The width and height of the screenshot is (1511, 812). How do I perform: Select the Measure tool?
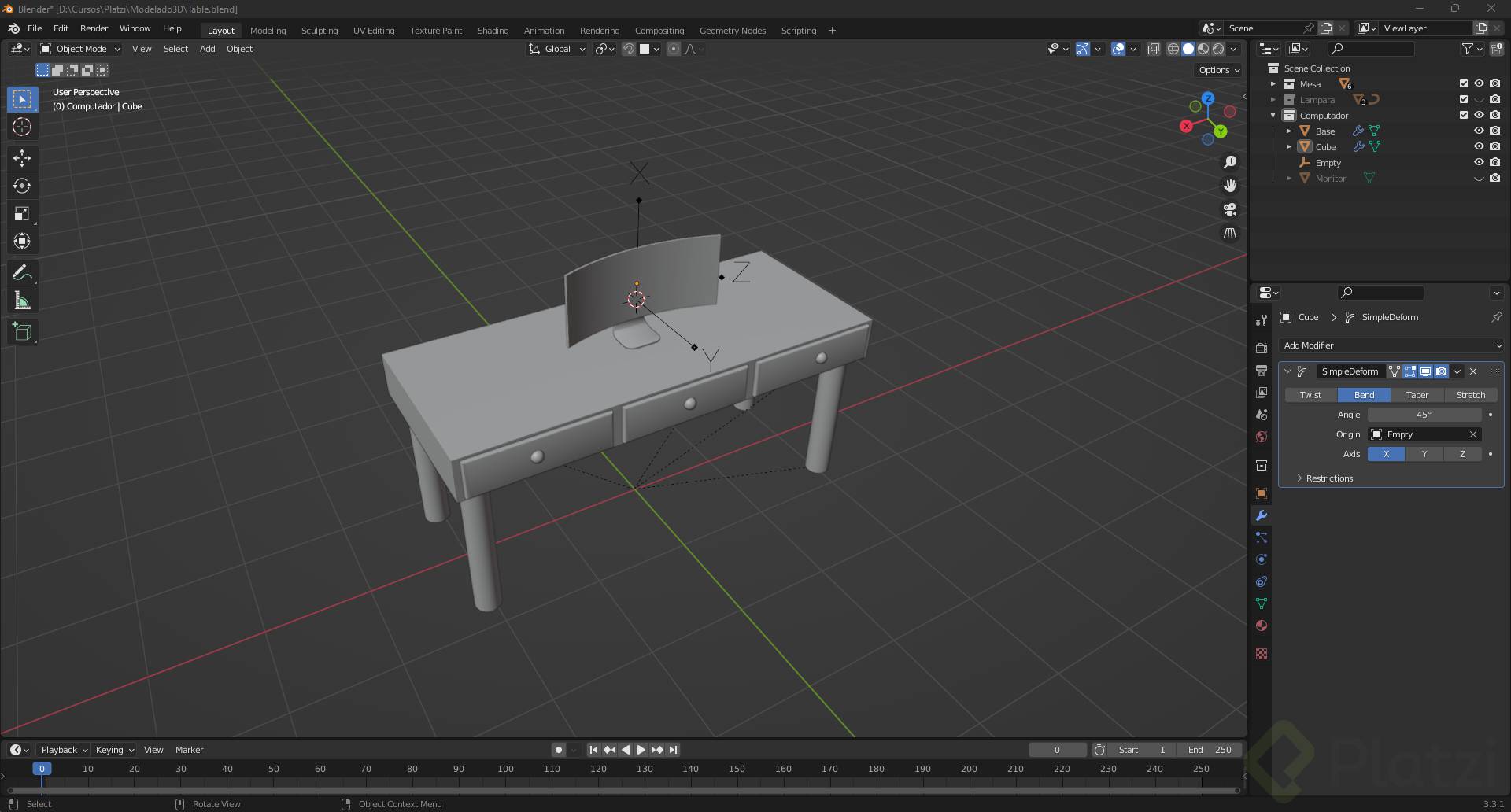[22, 299]
